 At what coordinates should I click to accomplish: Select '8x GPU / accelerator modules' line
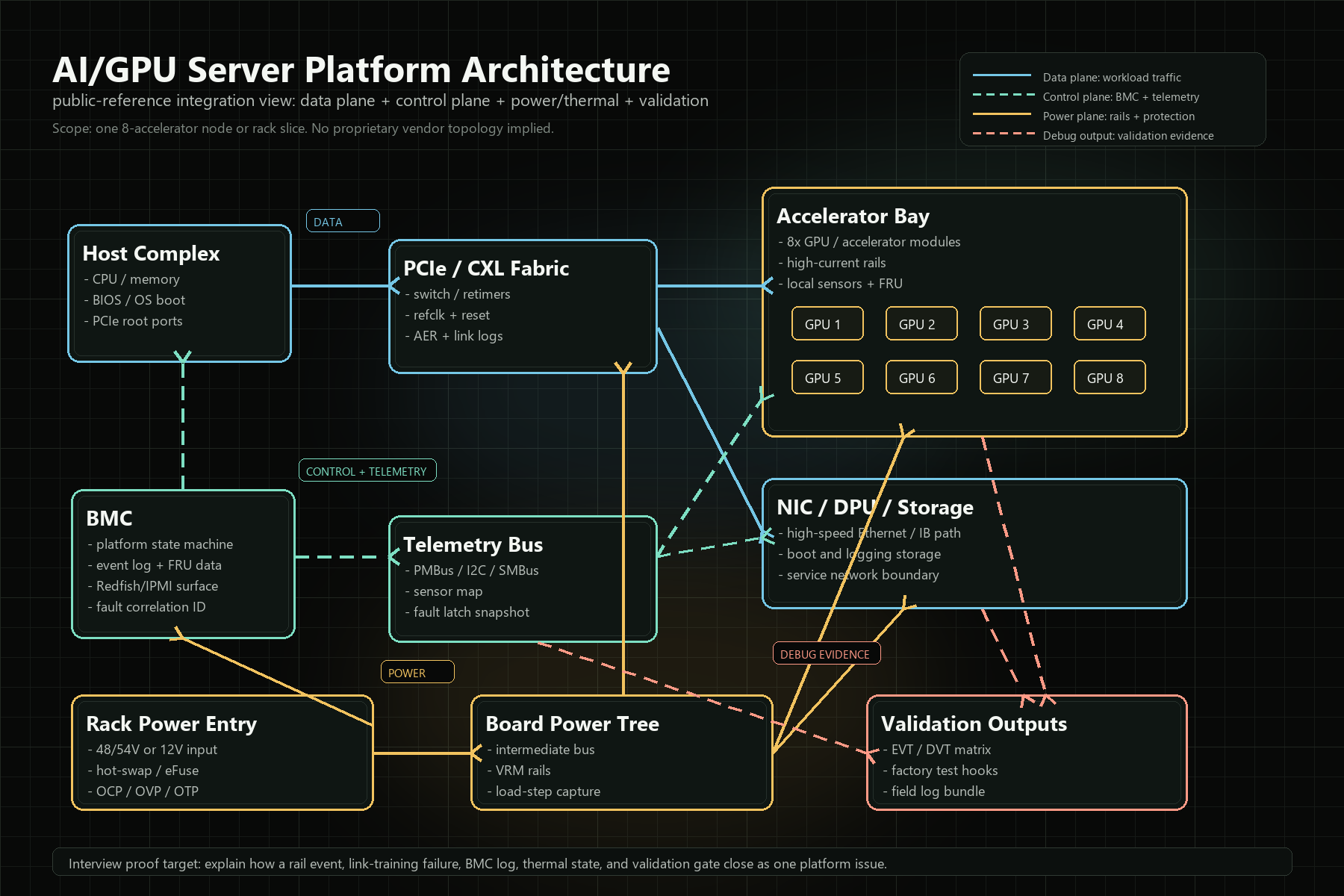(x=869, y=242)
